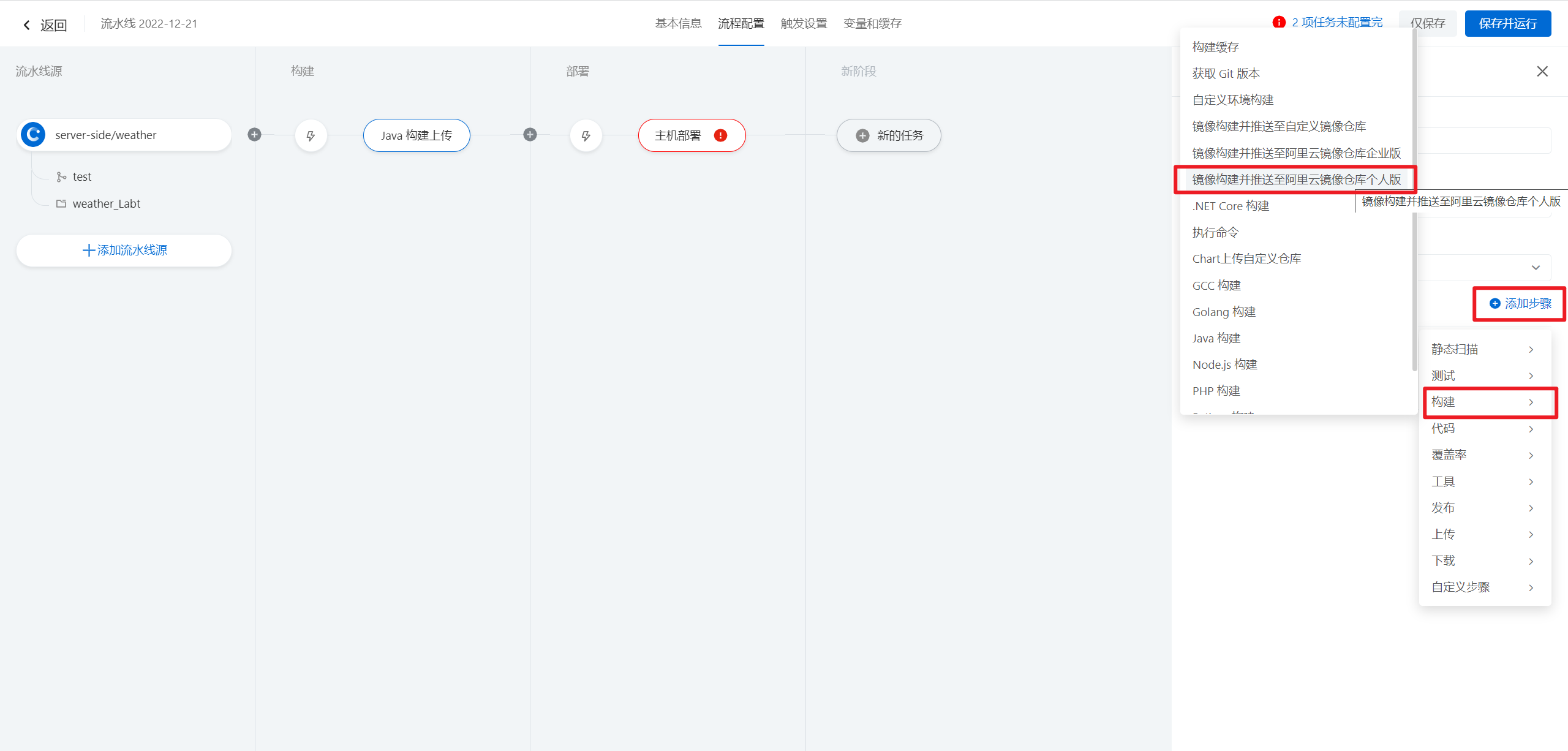Click 添加流水线源 button
Image resolution: width=1568 pixels, height=751 pixels.
tap(124, 251)
